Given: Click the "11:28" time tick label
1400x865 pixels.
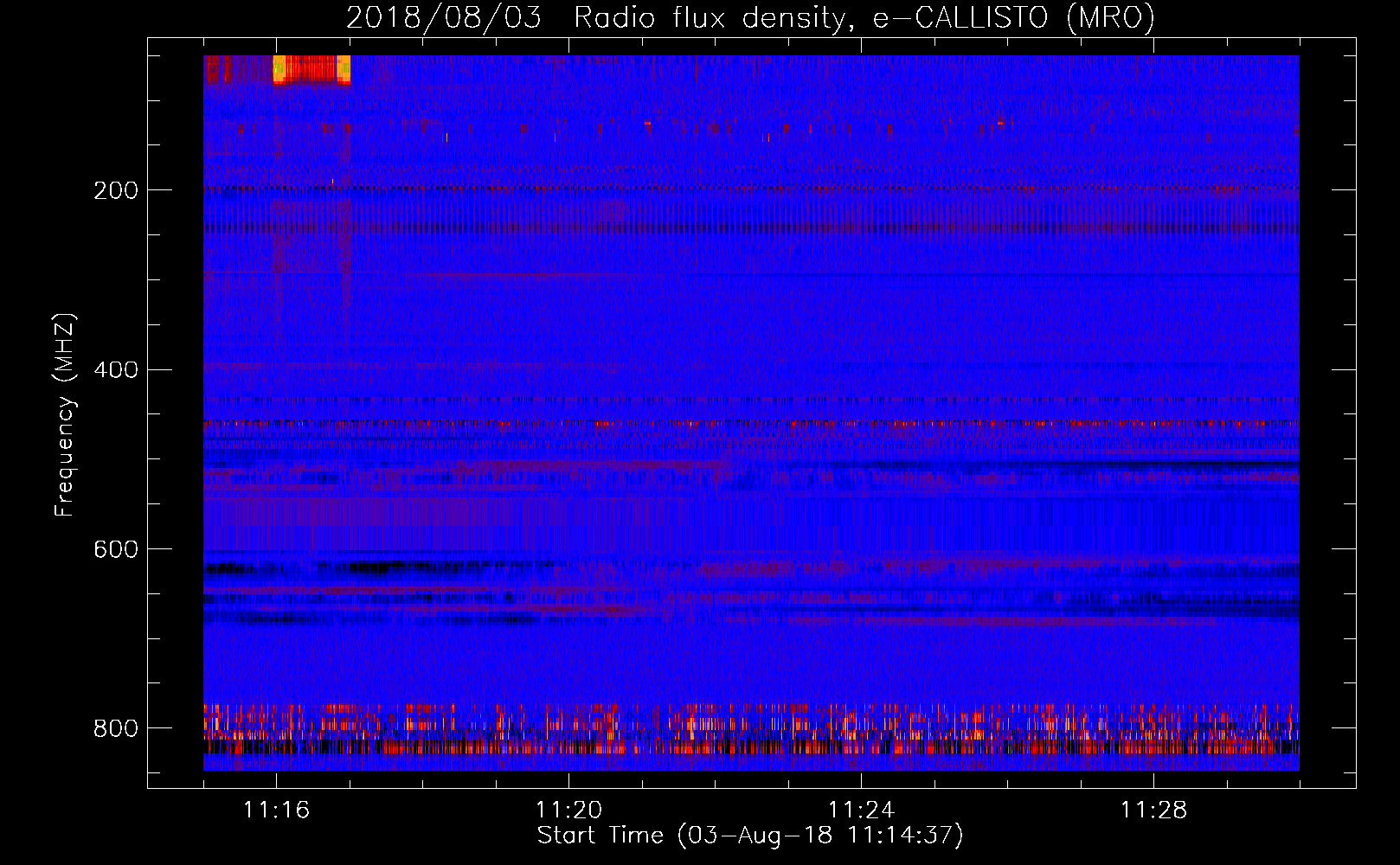Looking at the screenshot, I should 1153,810.
